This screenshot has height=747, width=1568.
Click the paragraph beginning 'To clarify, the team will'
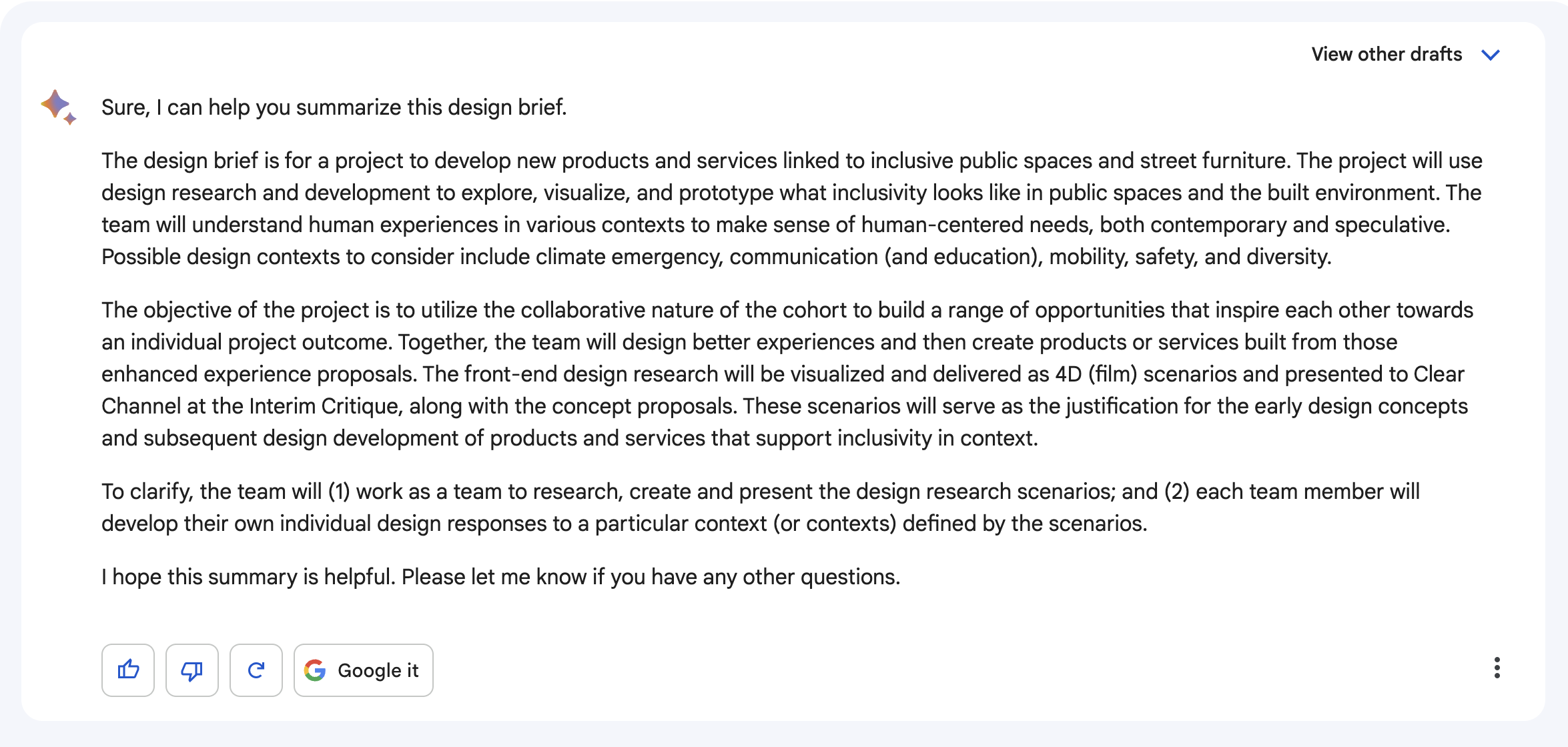(x=761, y=508)
